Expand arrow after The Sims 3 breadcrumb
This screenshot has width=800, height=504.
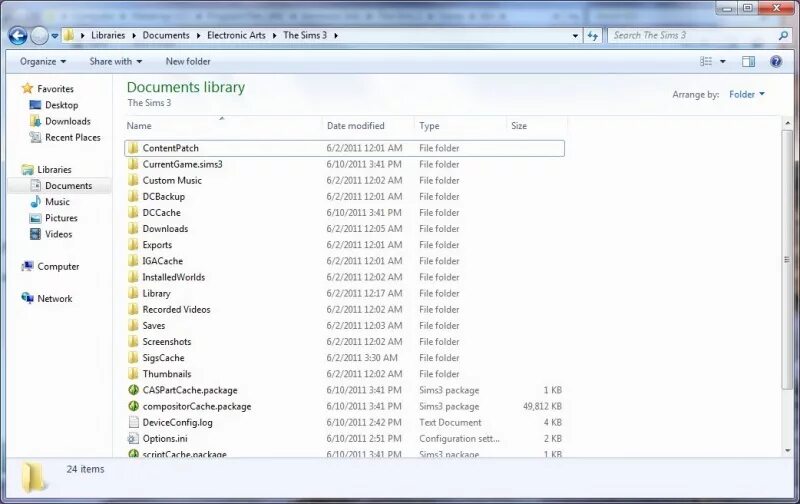pos(336,36)
